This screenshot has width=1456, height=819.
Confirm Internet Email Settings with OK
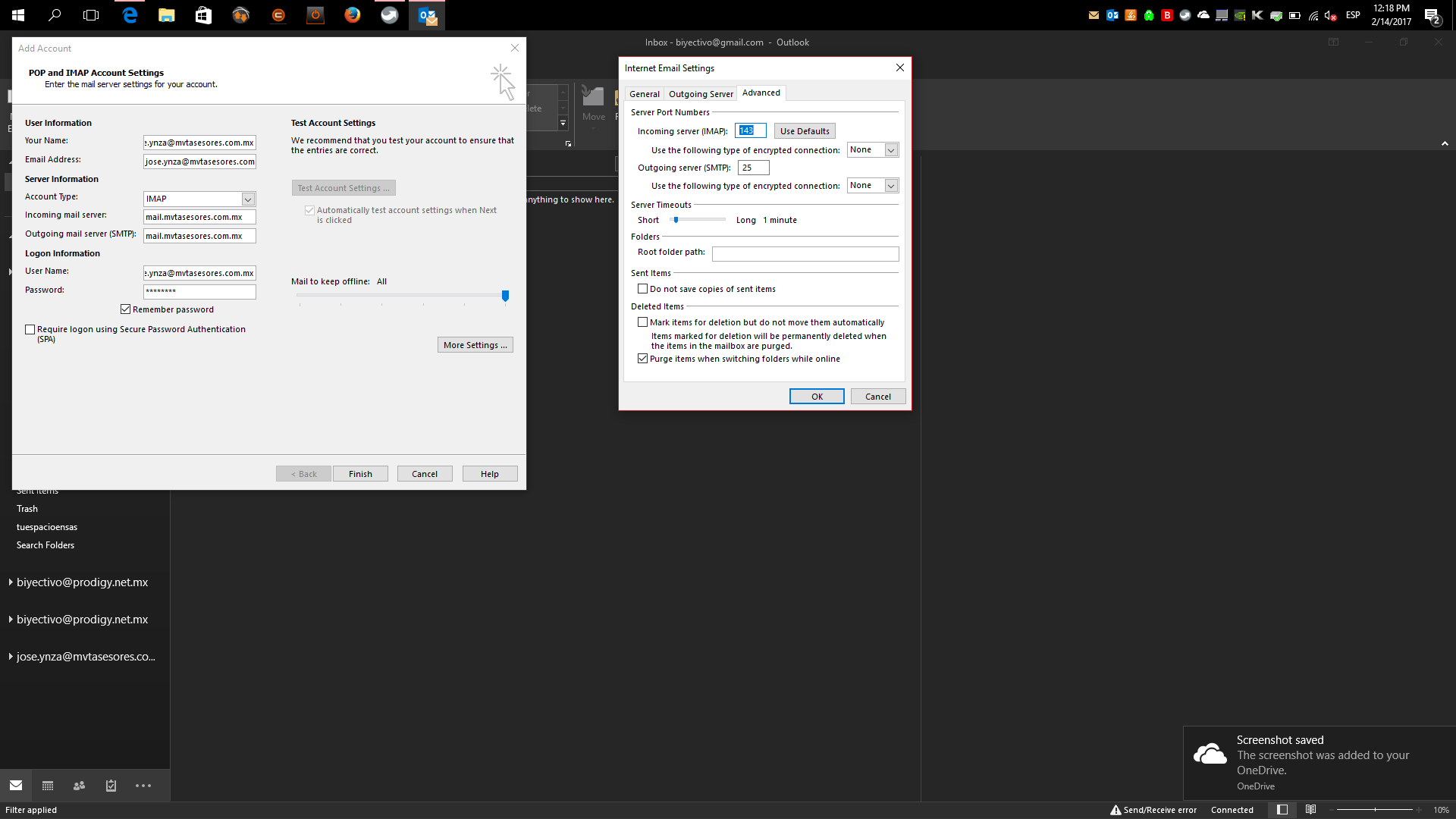[817, 397]
